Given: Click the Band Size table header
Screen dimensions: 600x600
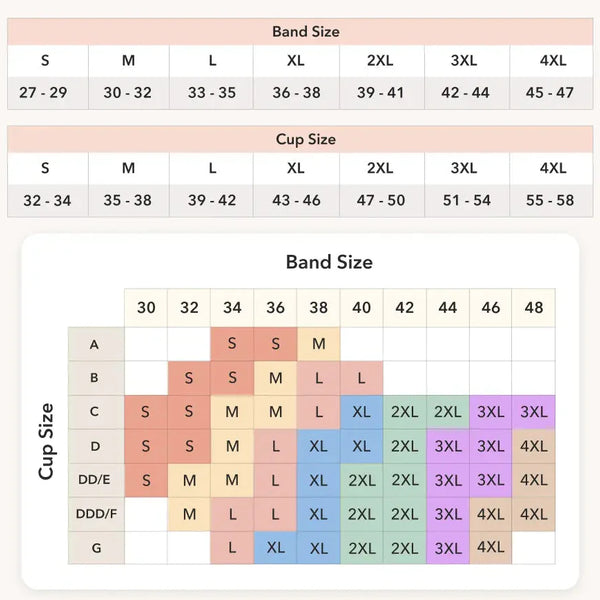Looking at the screenshot, I should (300, 31).
